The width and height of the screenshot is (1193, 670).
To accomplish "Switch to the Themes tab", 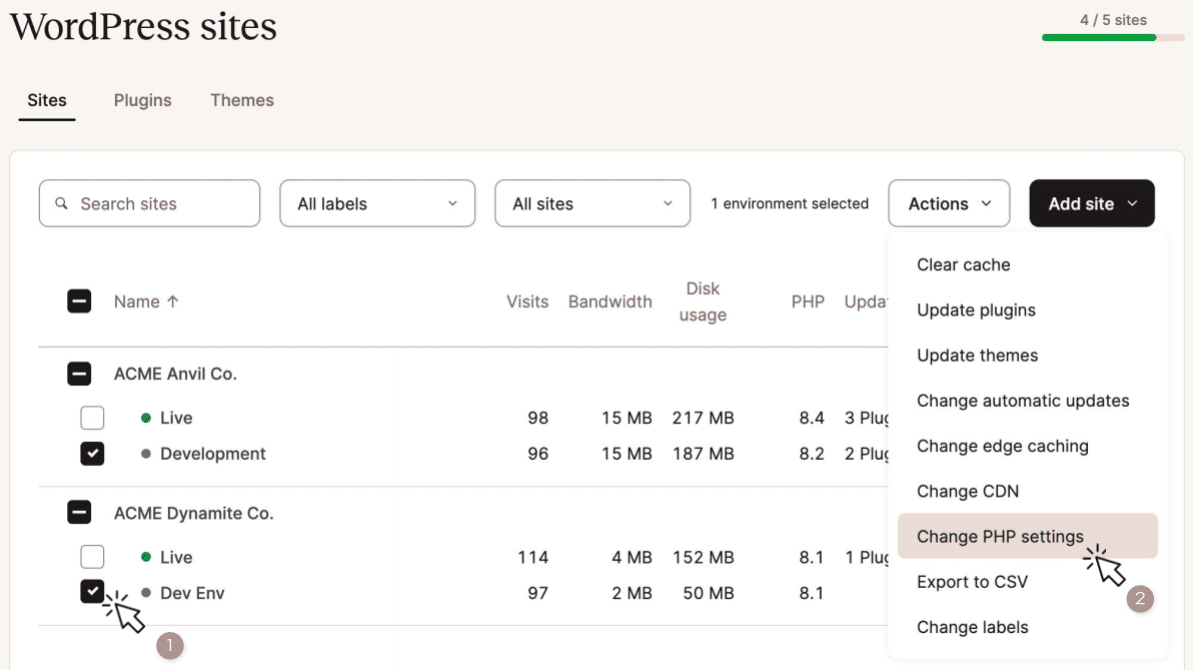I will pos(242,100).
